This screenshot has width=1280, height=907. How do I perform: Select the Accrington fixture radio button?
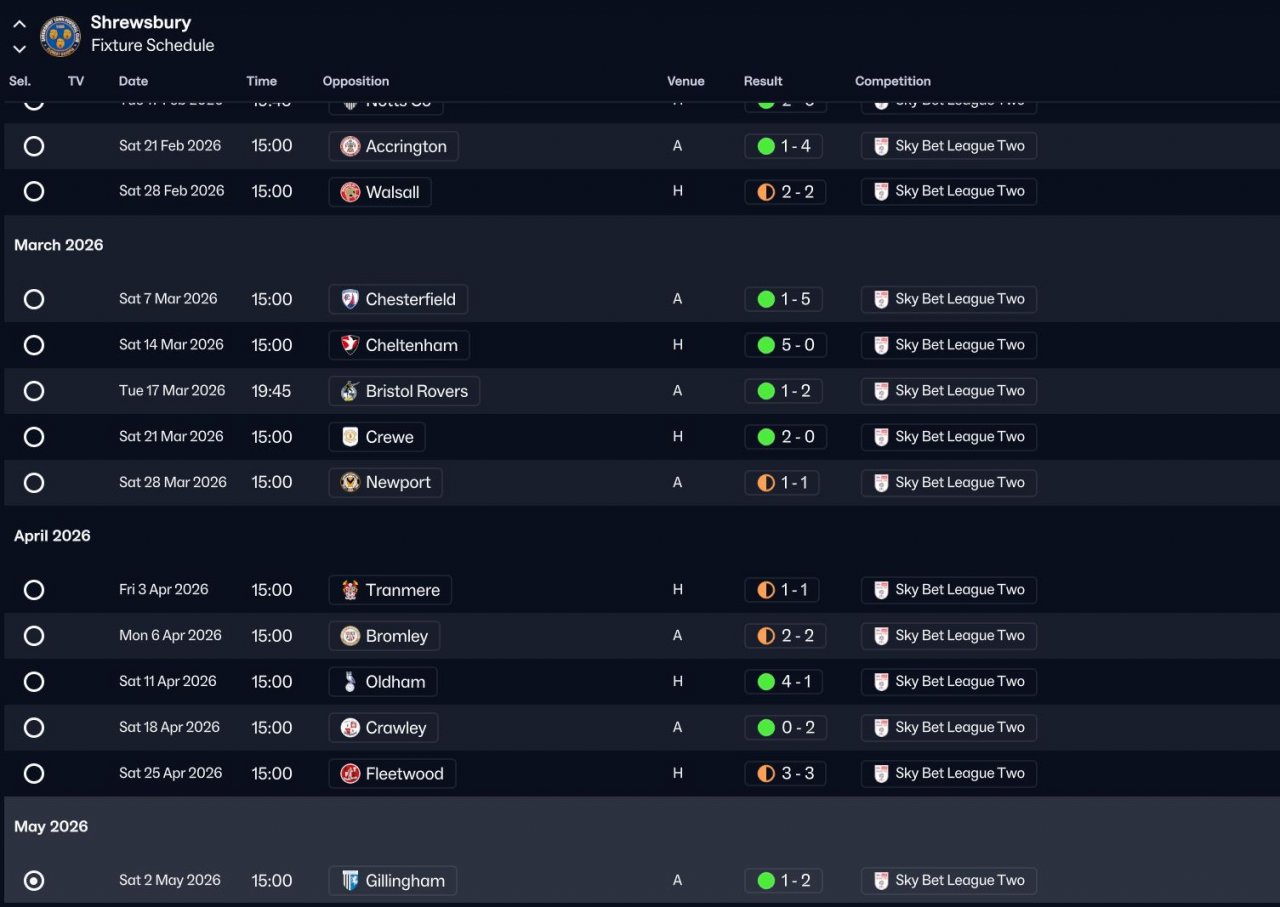point(34,146)
